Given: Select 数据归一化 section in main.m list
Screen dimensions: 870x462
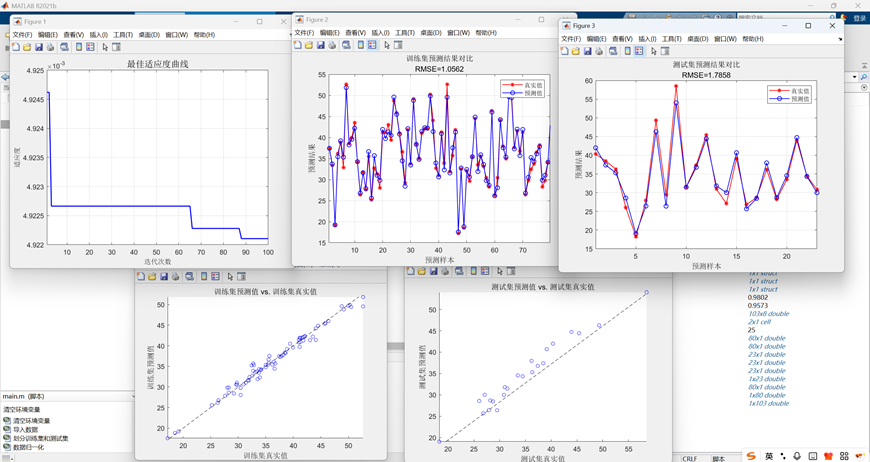Looking at the screenshot, I should pos(28,447).
